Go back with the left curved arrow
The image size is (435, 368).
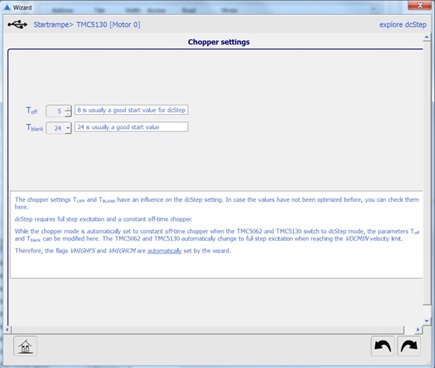[x=383, y=346]
